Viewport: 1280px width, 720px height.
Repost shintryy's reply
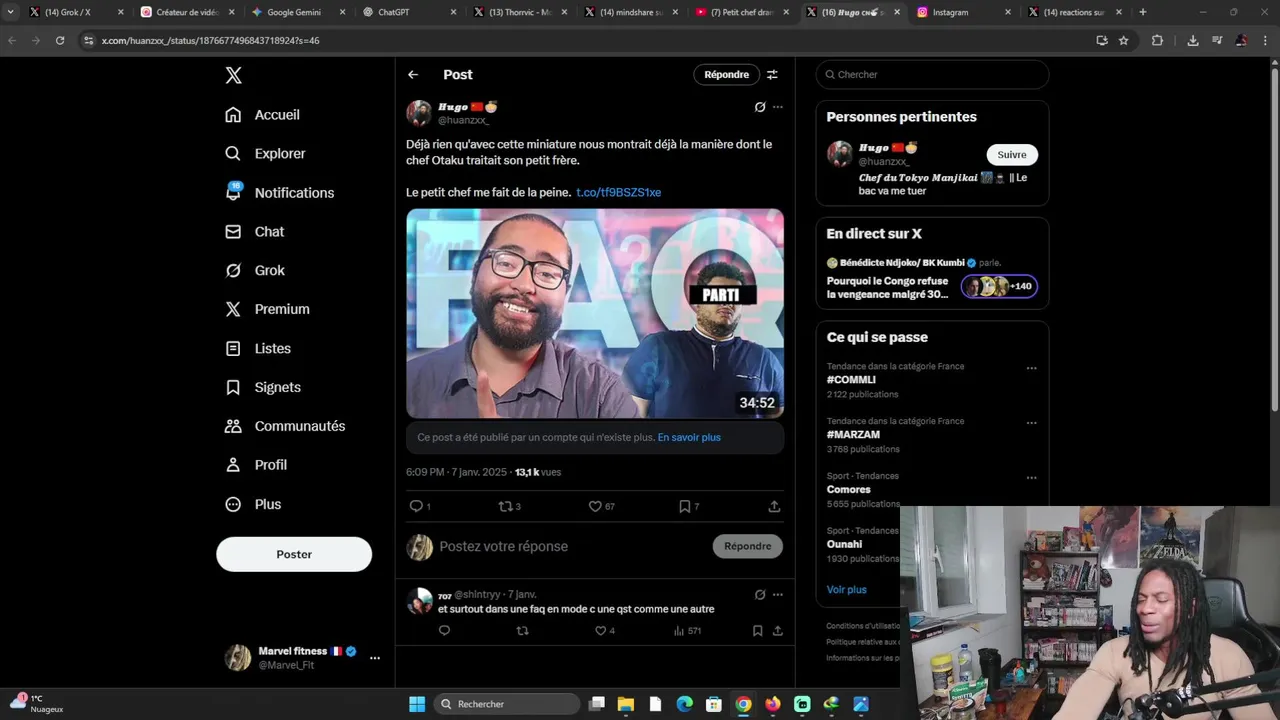click(x=522, y=631)
